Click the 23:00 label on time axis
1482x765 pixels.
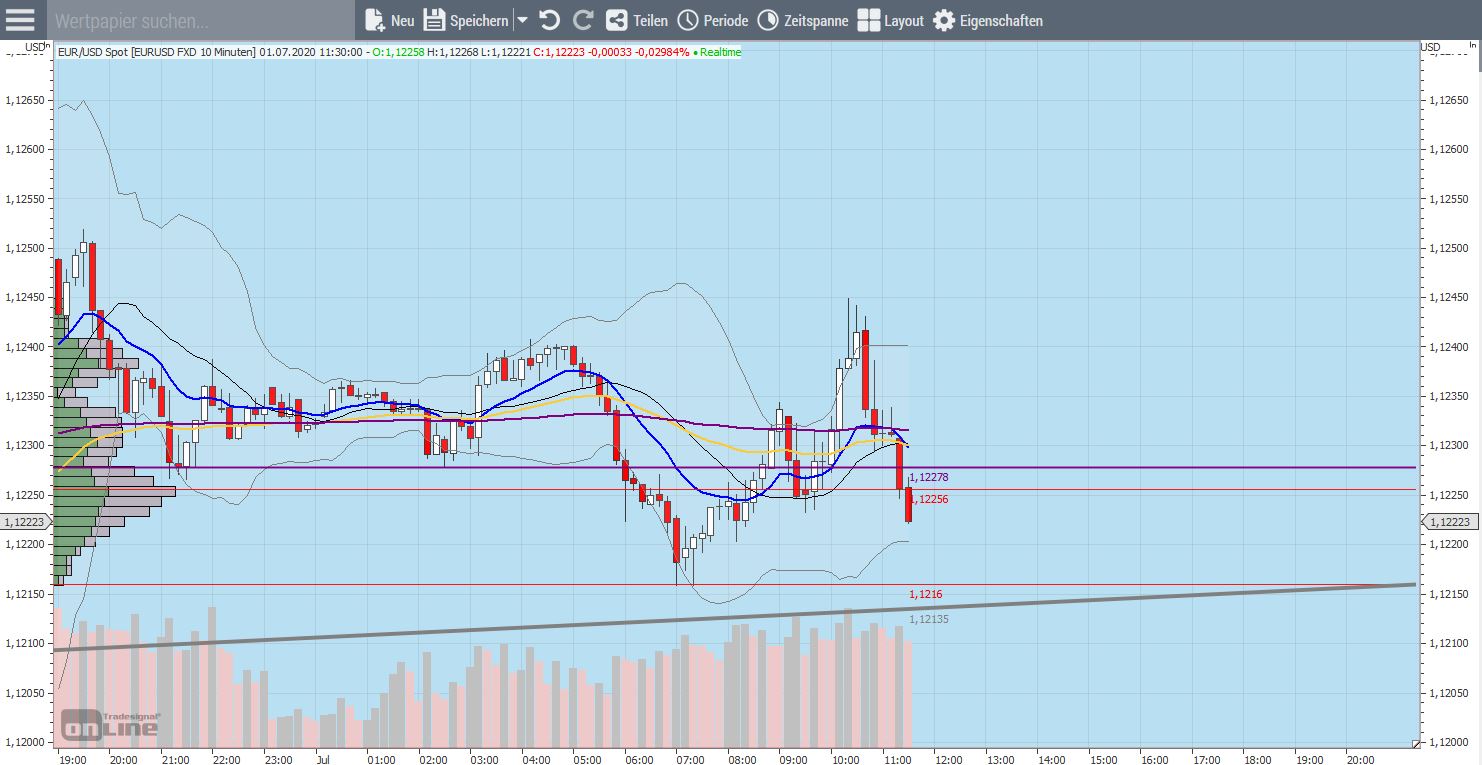(x=278, y=759)
